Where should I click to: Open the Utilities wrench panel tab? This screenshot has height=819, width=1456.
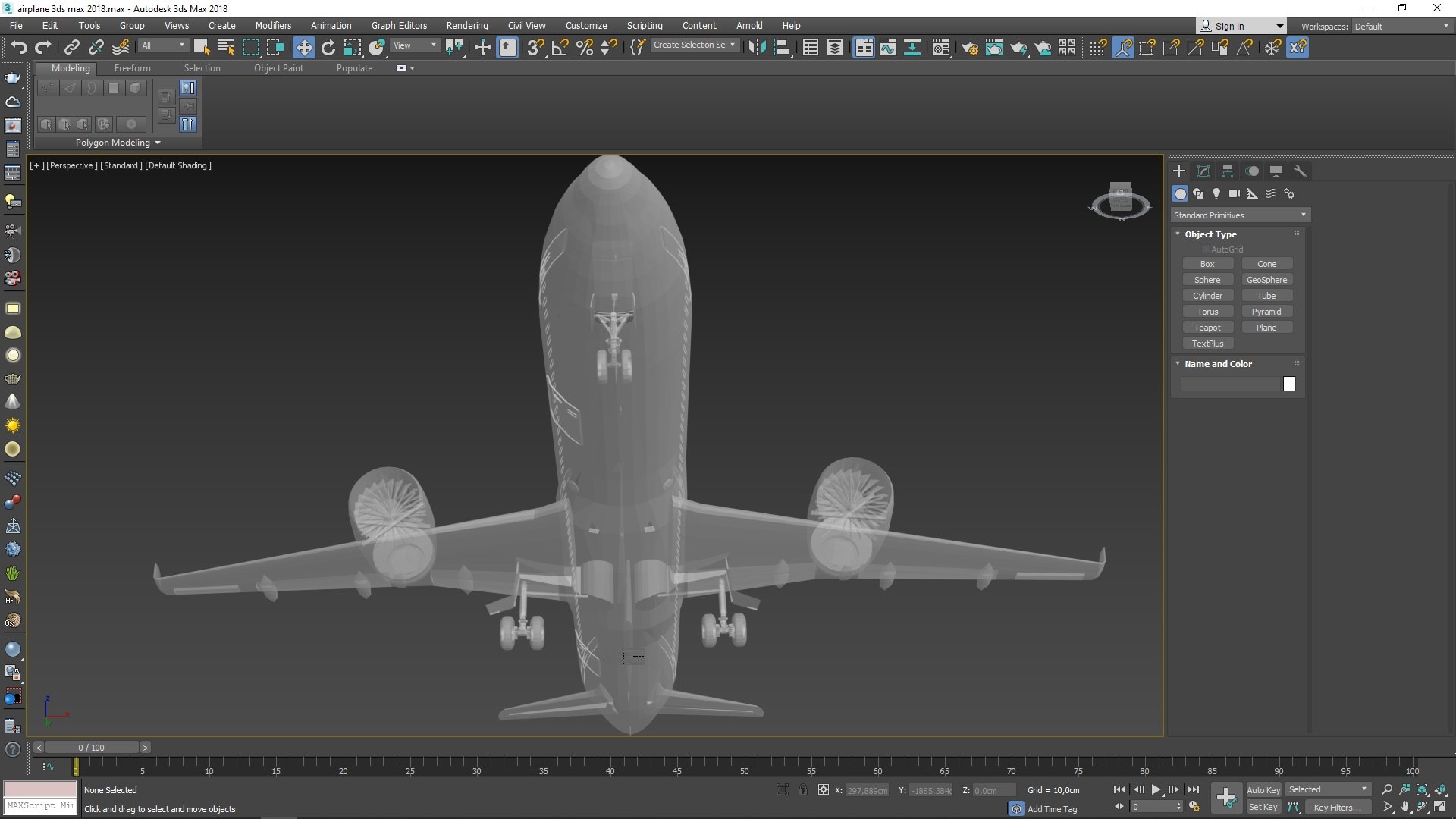tap(1300, 171)
